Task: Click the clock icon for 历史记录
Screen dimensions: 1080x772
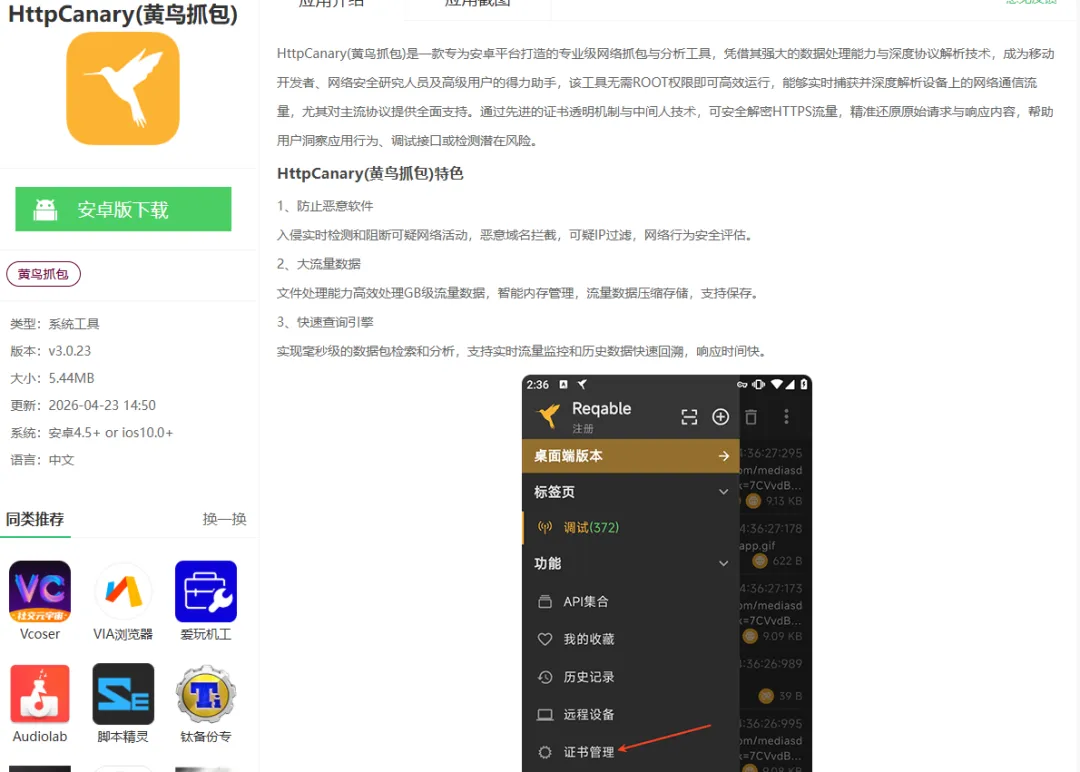Action: (x=545, y=677)
